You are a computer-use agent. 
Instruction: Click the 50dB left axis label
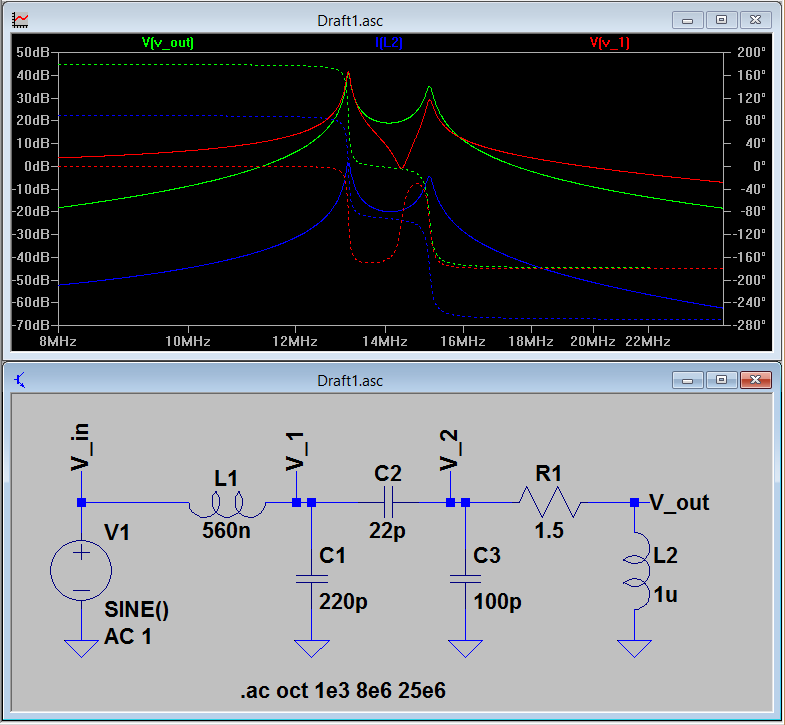point(33,53)
